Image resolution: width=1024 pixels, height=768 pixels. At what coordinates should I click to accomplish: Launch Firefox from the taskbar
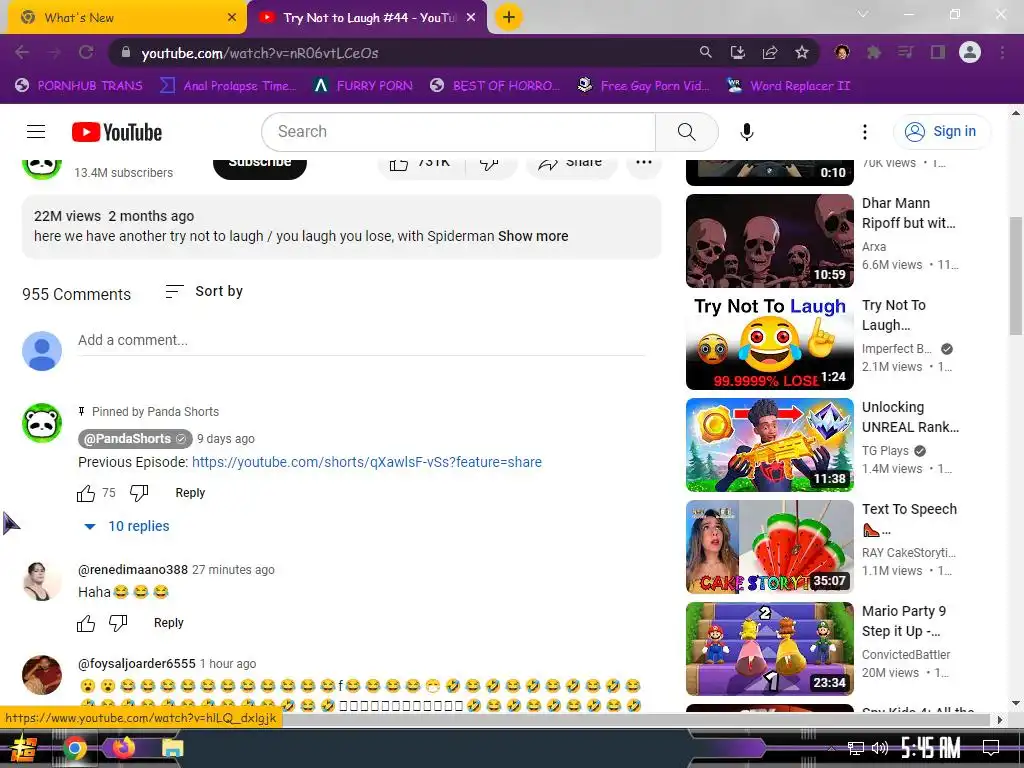click(x=123, y=748)
